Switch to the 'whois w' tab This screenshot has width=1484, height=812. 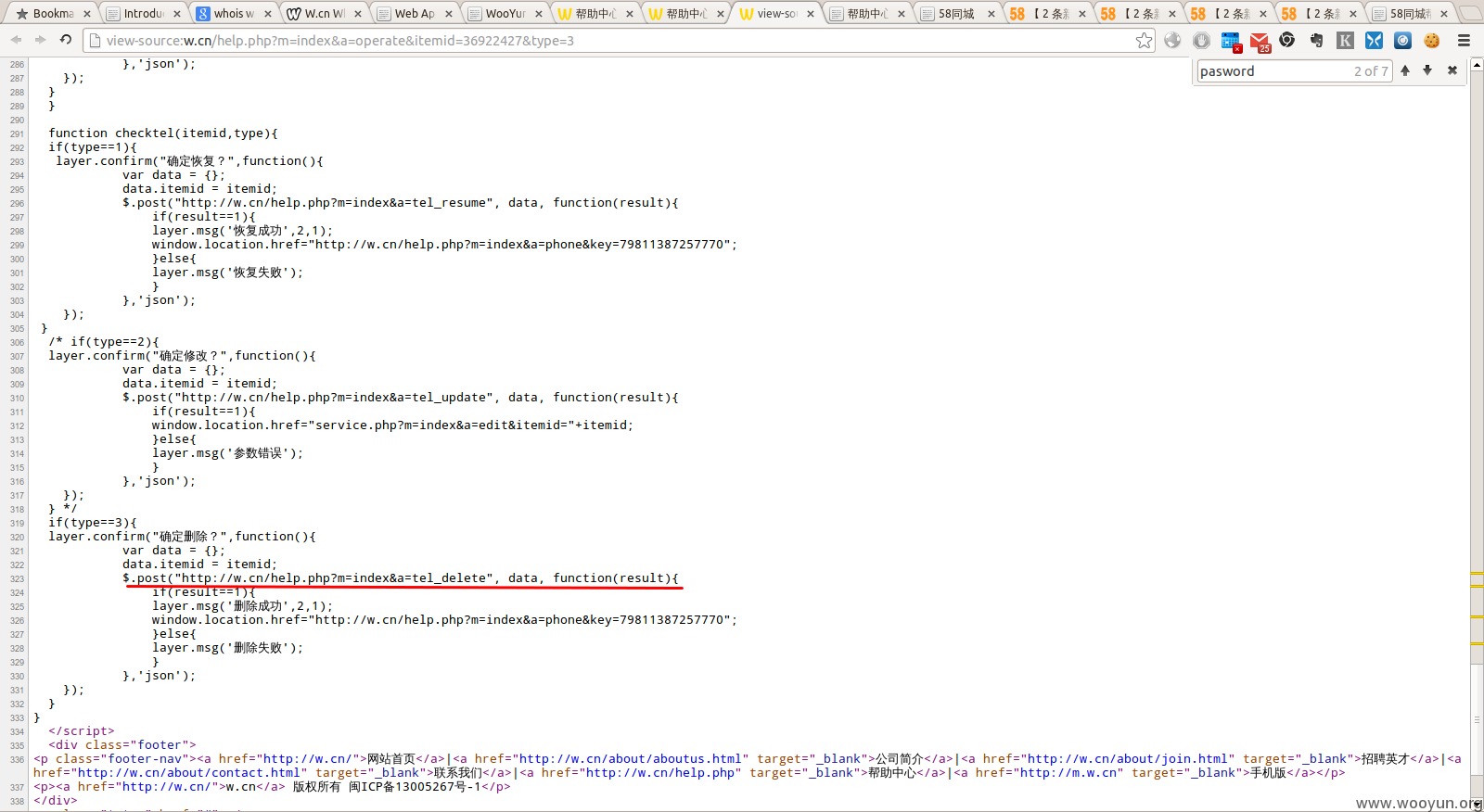coord(232,13)
